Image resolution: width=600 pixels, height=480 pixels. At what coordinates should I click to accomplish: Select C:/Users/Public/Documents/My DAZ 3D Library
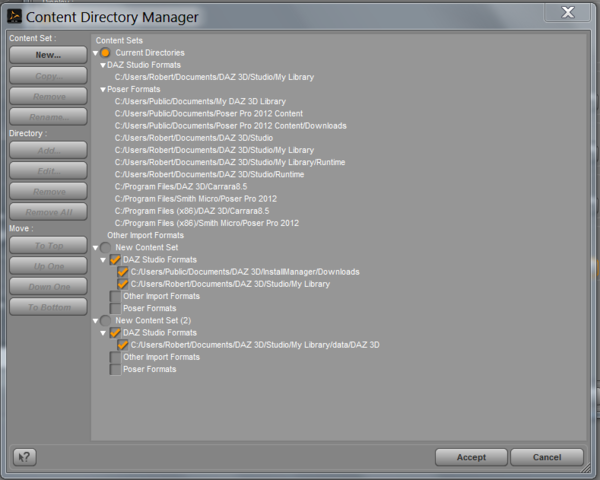[x=200, y=101]
